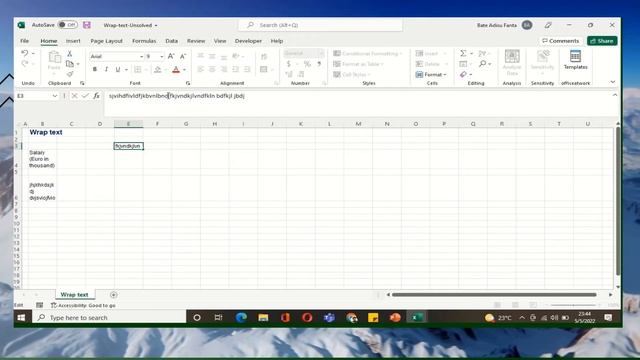Click Accessibility: Good to go status
Viewport: 640px width, 360px height.
[x=83, y=305]
